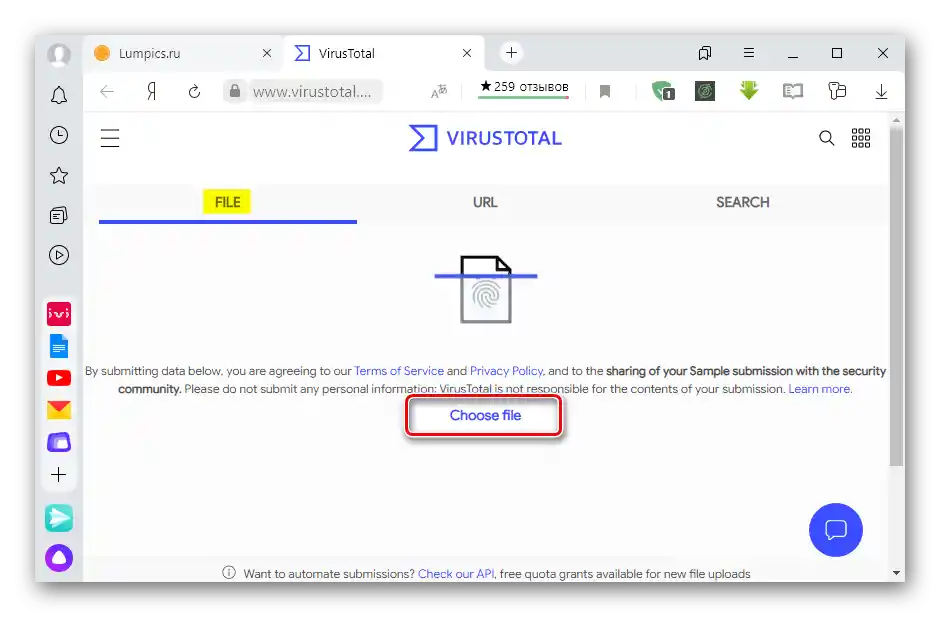This screenshot has width=940, height=627.
Task: Click the page vertical scrollbar
Action: (x=896, y=297)
